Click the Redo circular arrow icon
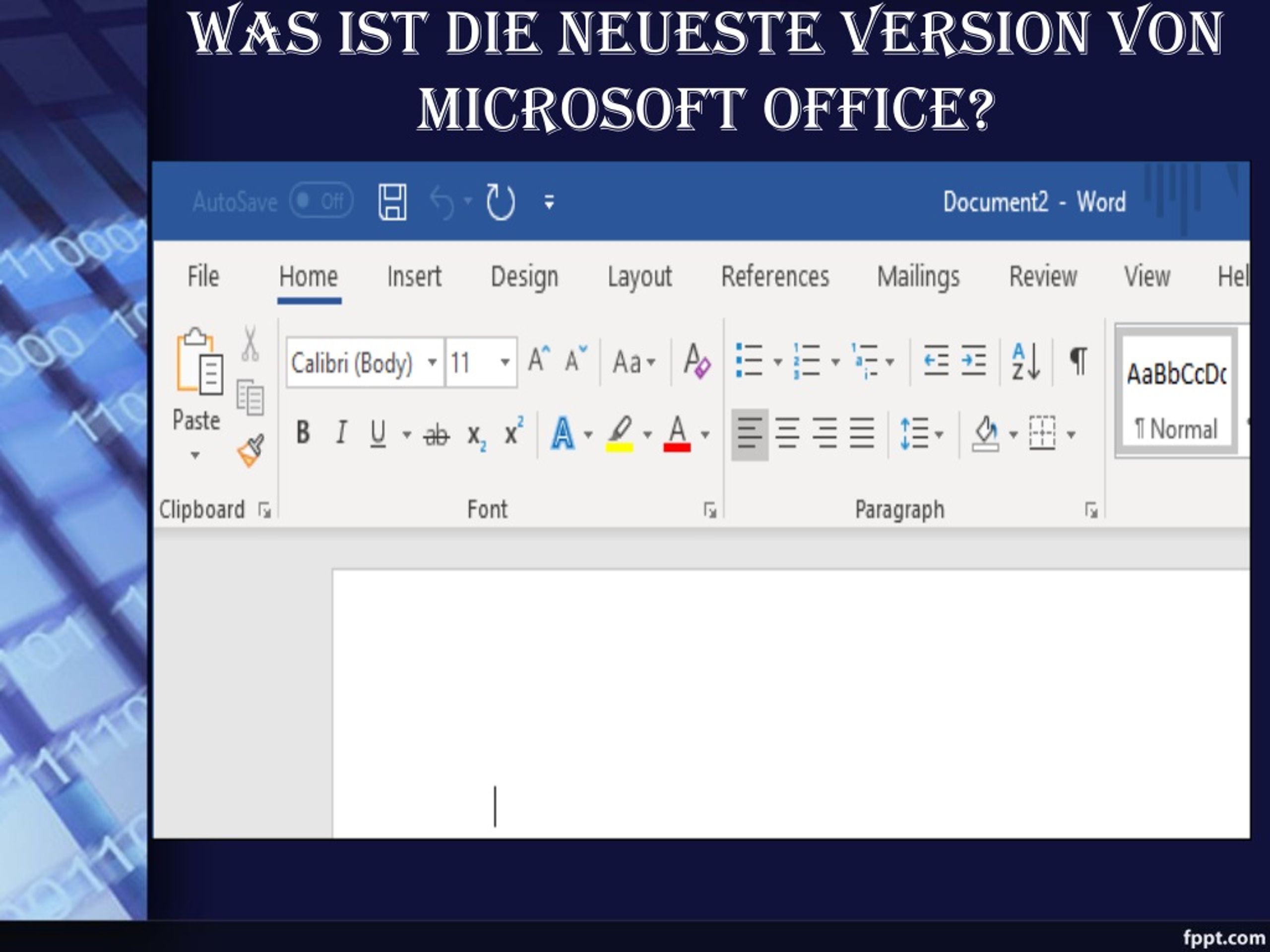The width and height of the screenshot is (1270, 952). (500, 201)
